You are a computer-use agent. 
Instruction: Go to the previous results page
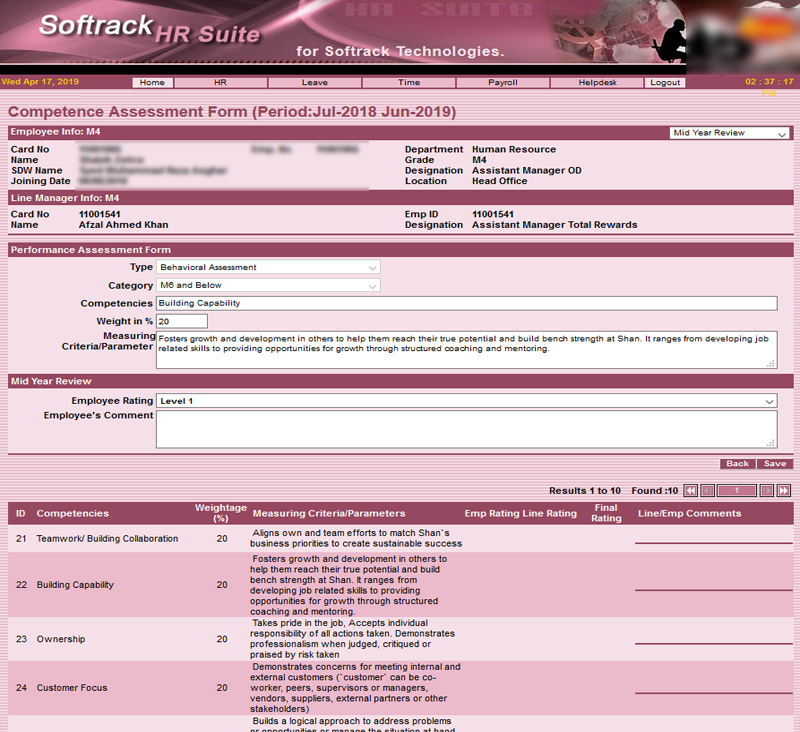(x=707, y=491)
